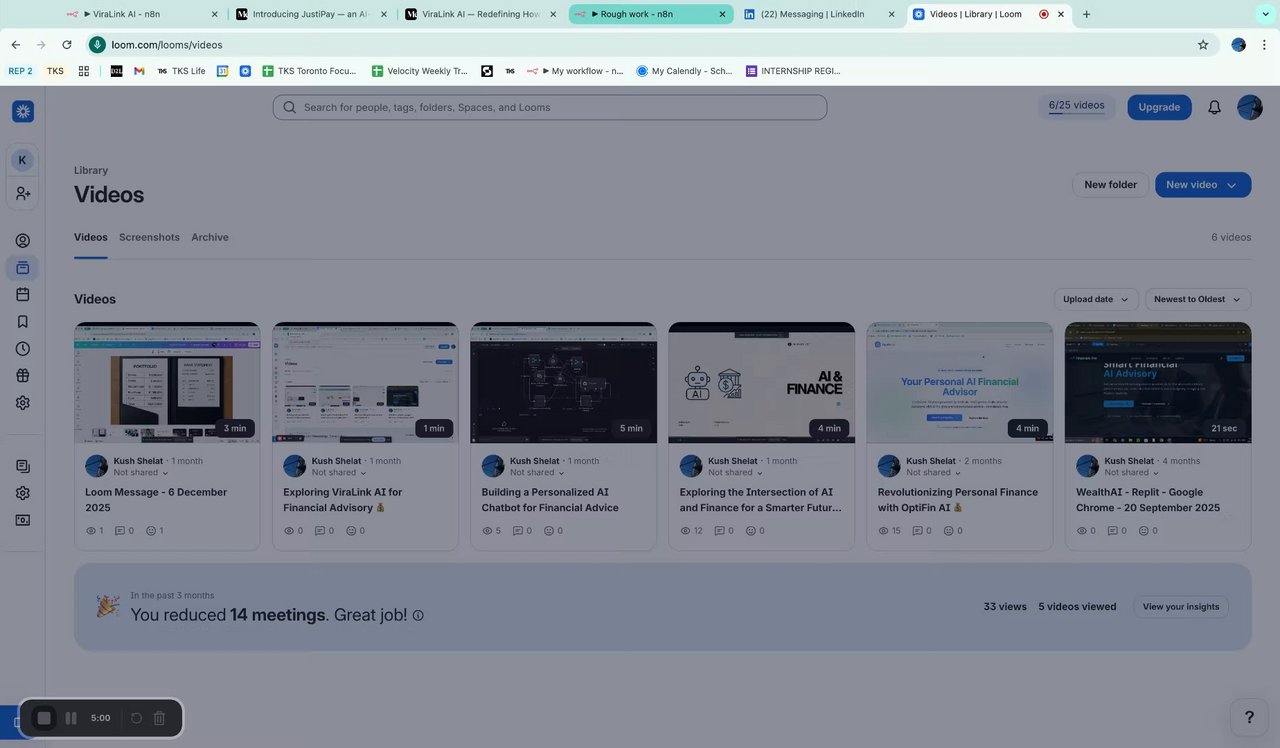
Task: Stop the Loom recording
Action: point(44,718)
